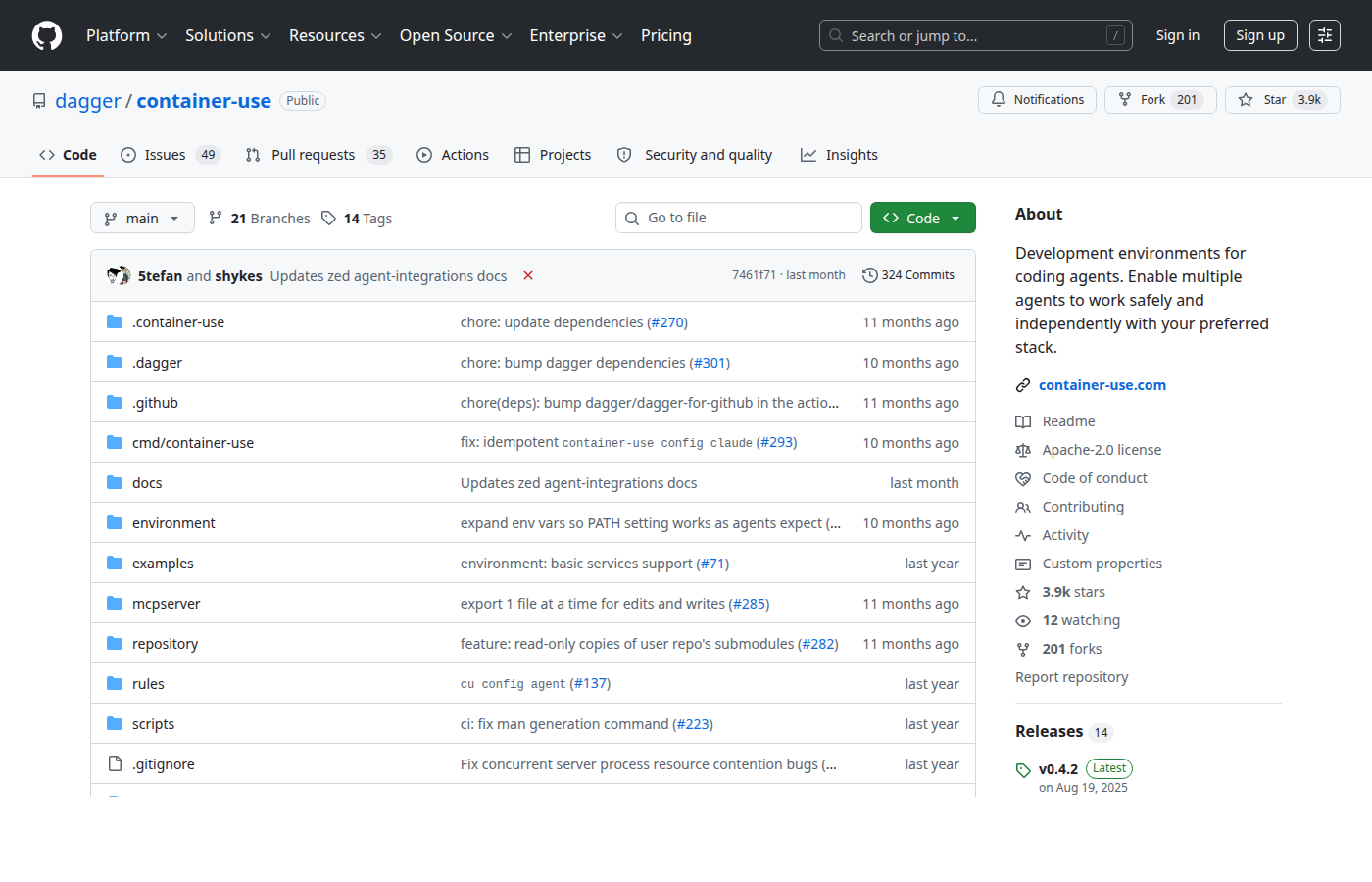Click the commit author avatars

tap(119, 275)
